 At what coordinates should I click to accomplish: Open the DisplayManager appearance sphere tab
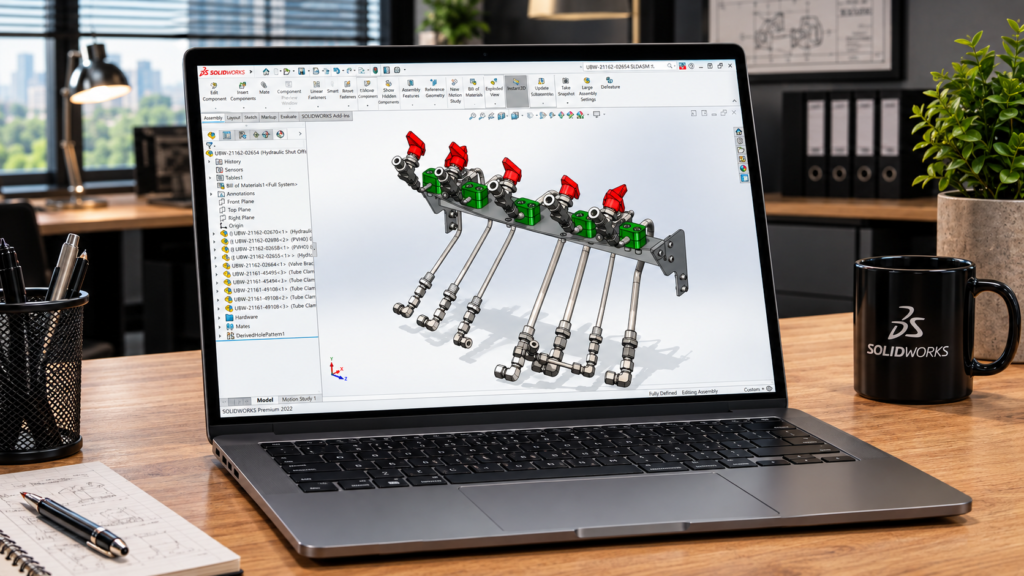click(280, 134)
